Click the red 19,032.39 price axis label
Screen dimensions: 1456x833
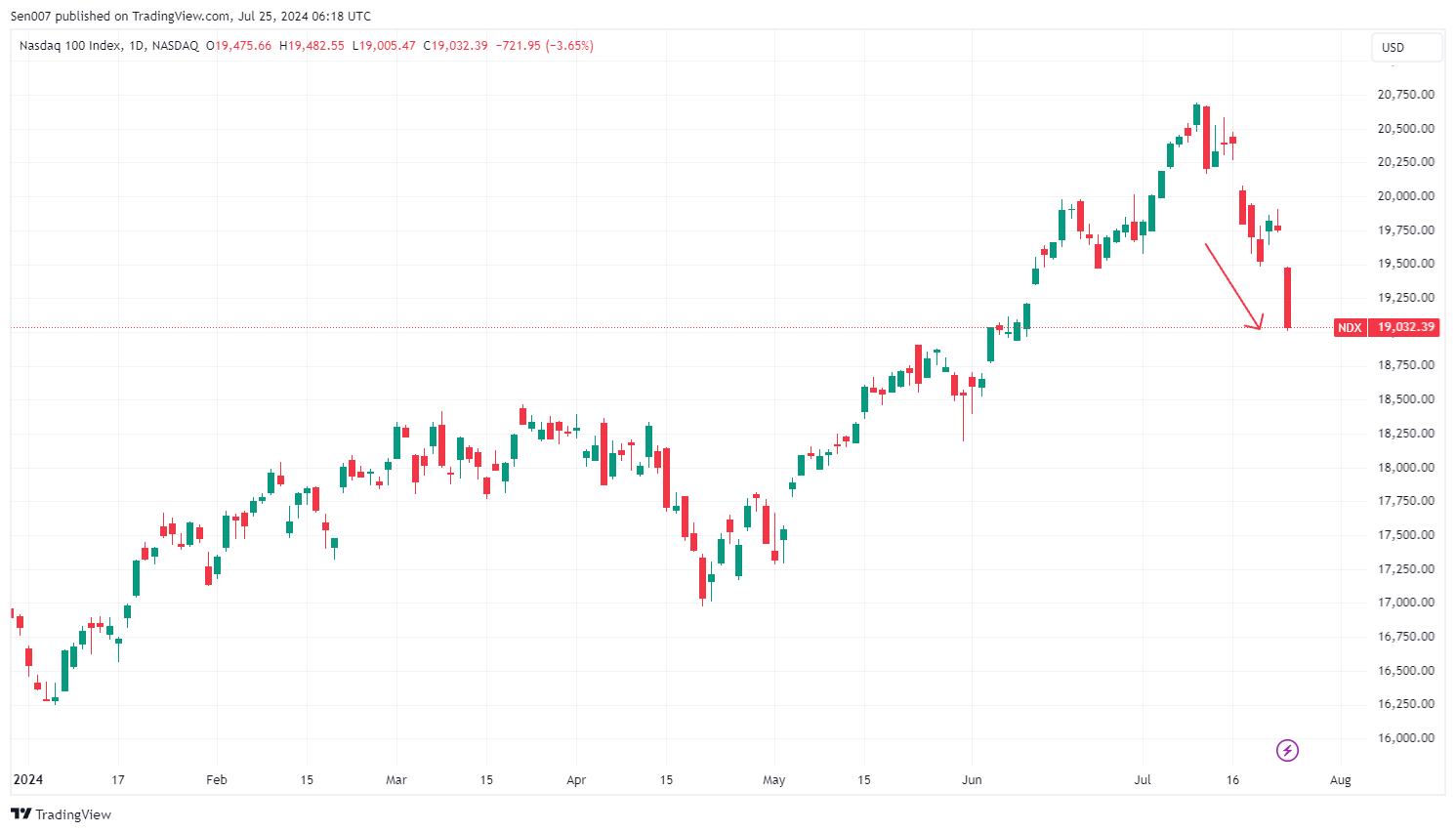(x=1404, y=327)
